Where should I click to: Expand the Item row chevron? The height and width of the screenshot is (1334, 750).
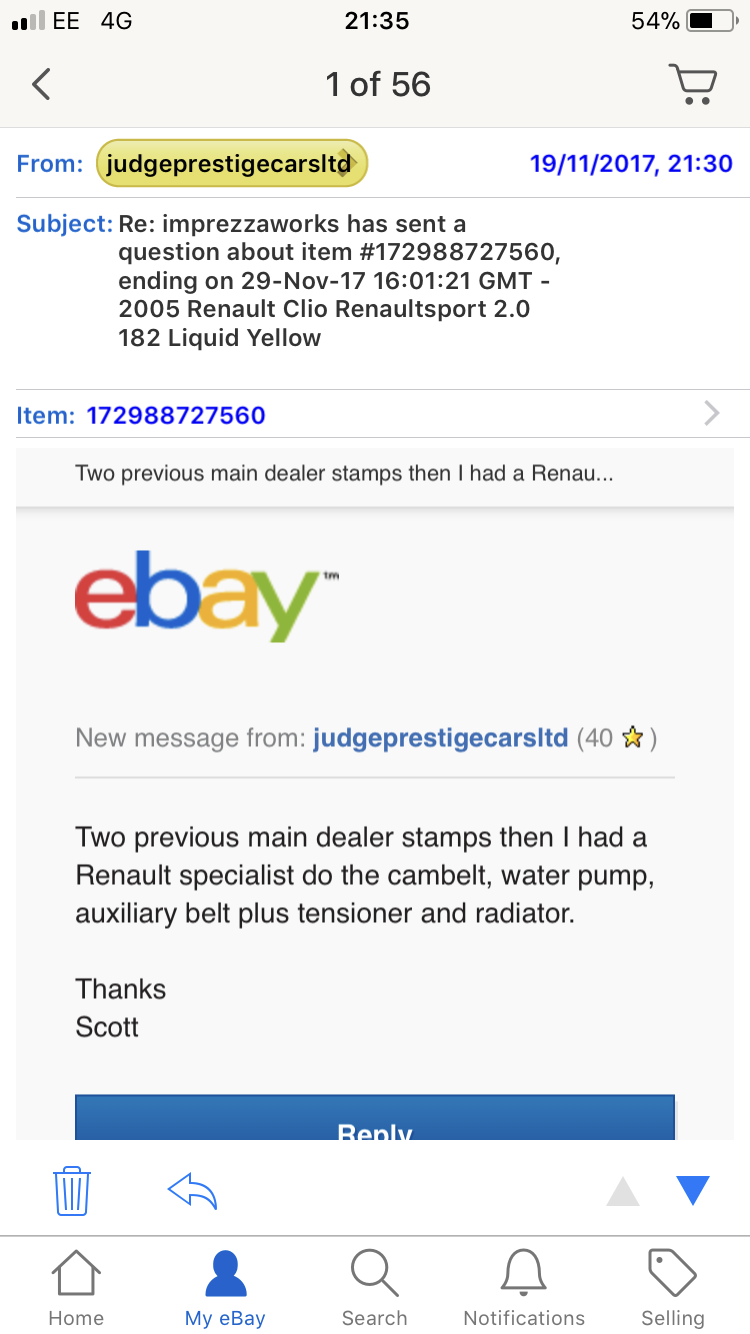(711, 413)
